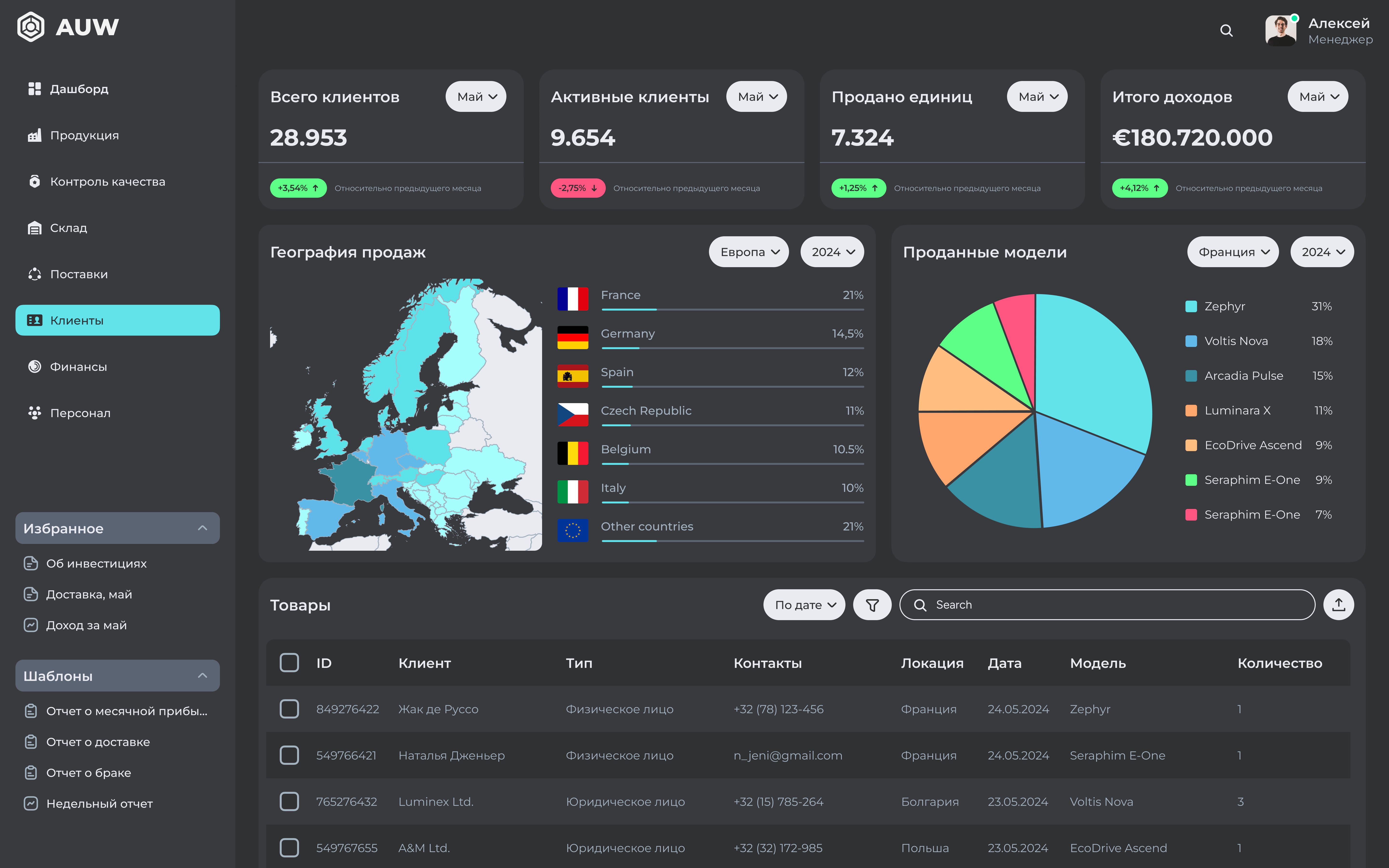This screenshot has height=868, width=1389.
Task: Click the AUW hexagon logo
Action: click(x=31, y=27)
